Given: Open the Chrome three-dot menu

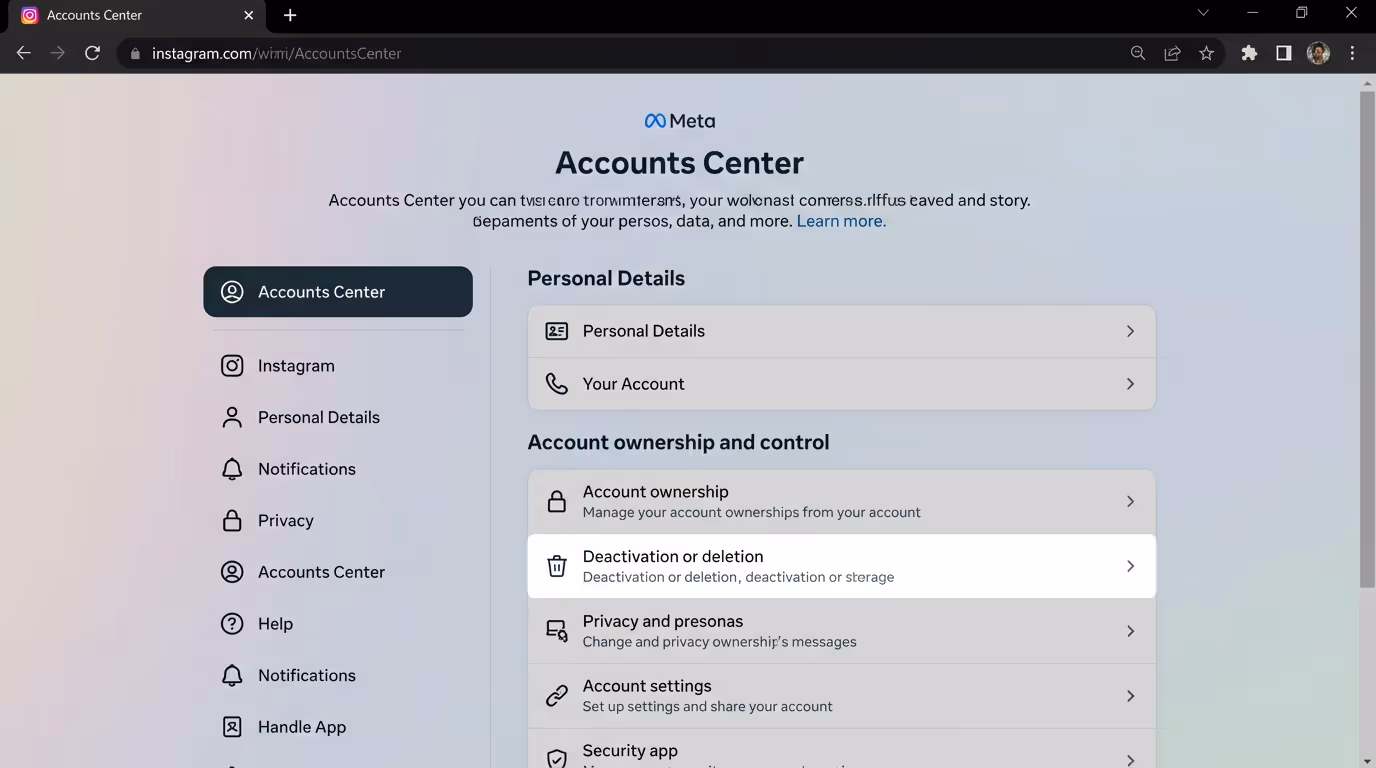Looking at the screenshot, I should coord(1352,53).
